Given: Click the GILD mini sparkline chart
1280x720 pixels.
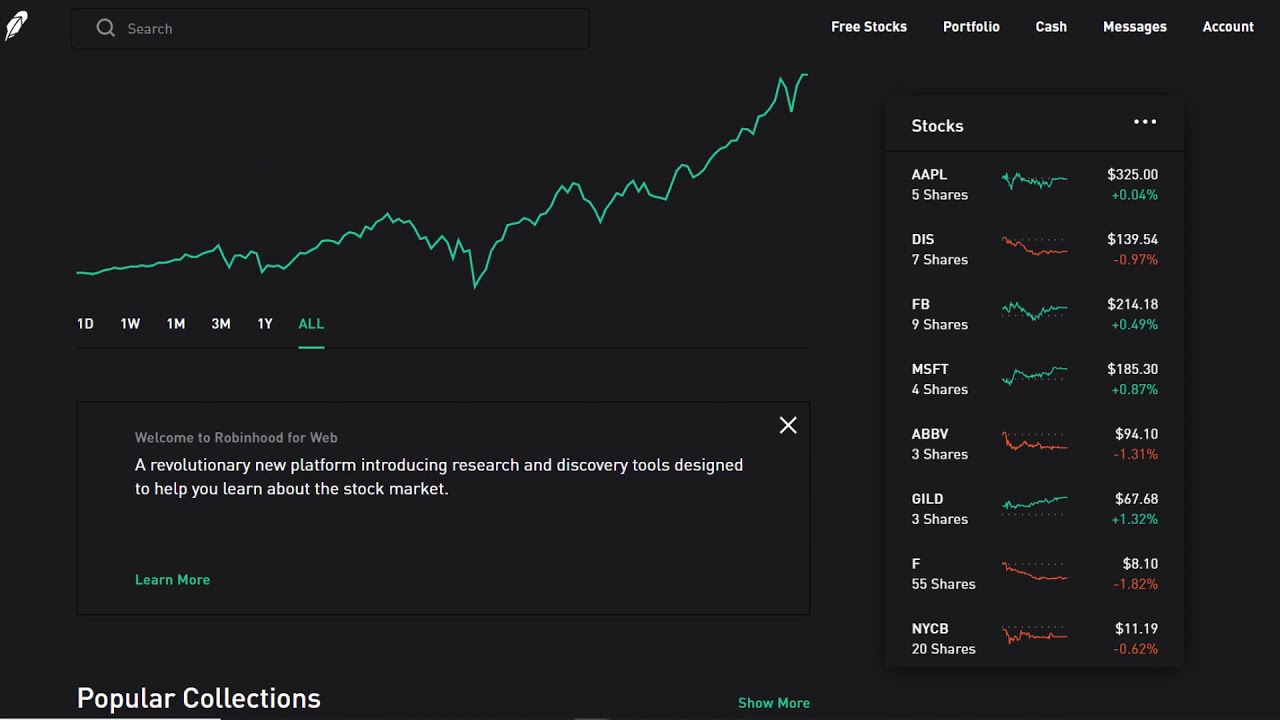Looking at the screenshot, I should coord(1034,505).
